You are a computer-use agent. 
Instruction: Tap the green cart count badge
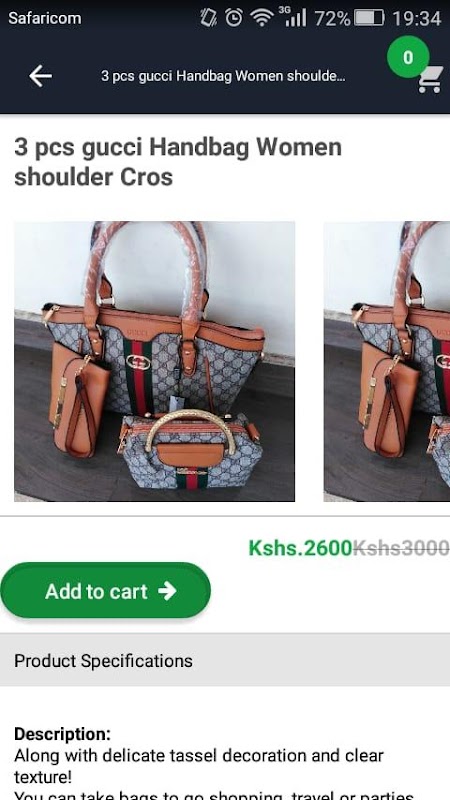pos(408,57)
